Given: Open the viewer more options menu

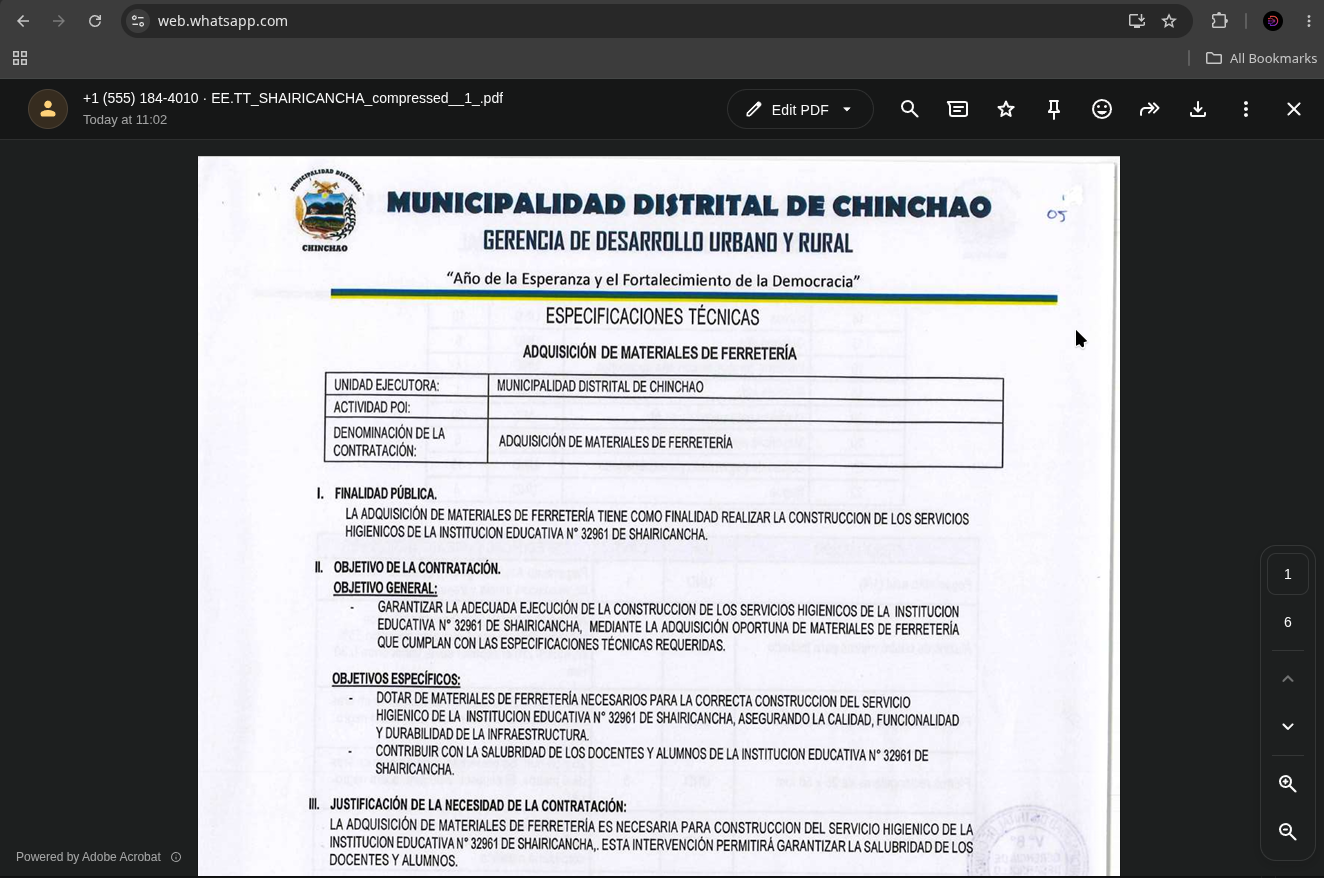Looking at the screenshot, I should tap(1246, 109).
